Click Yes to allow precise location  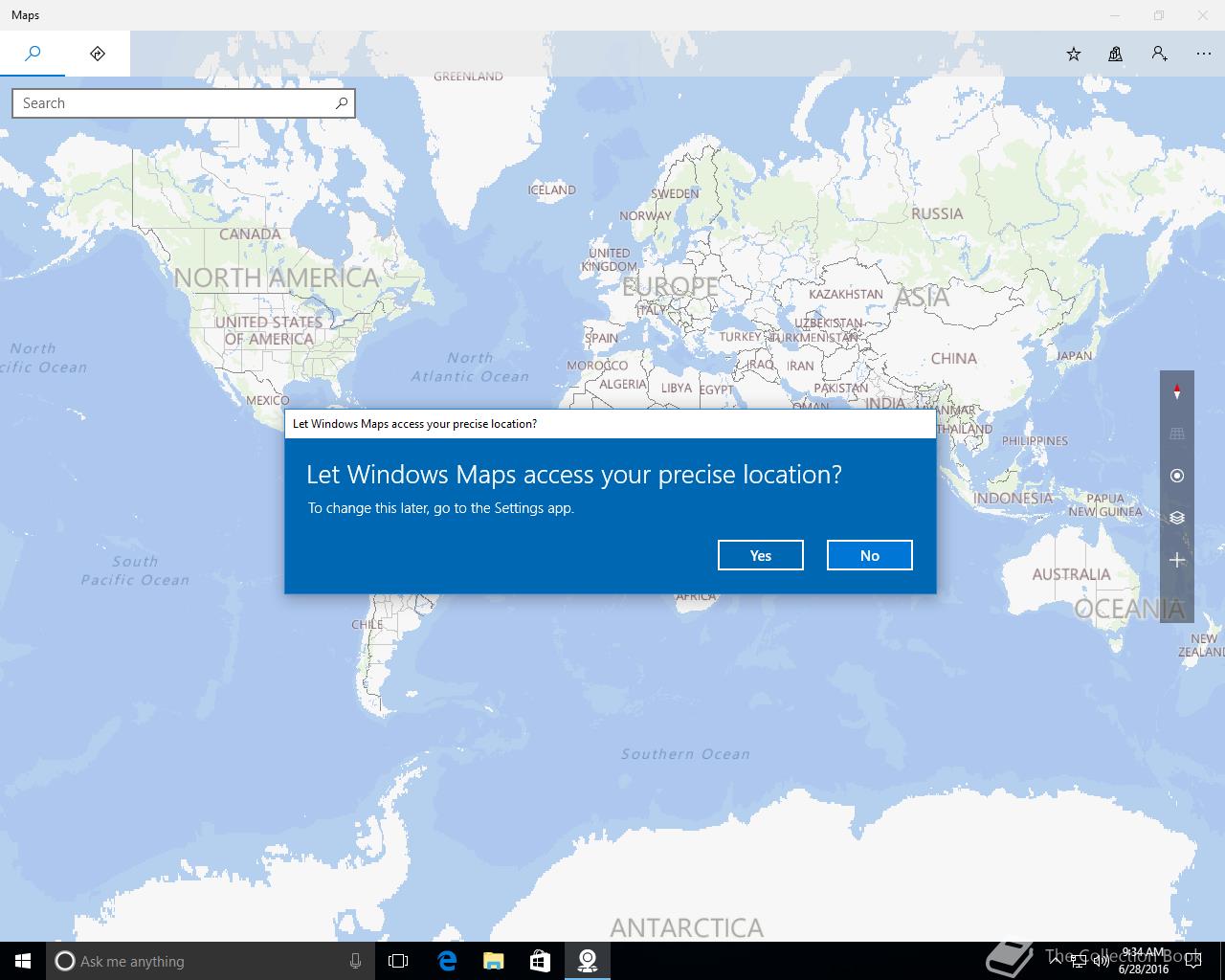tap(761, 555)
